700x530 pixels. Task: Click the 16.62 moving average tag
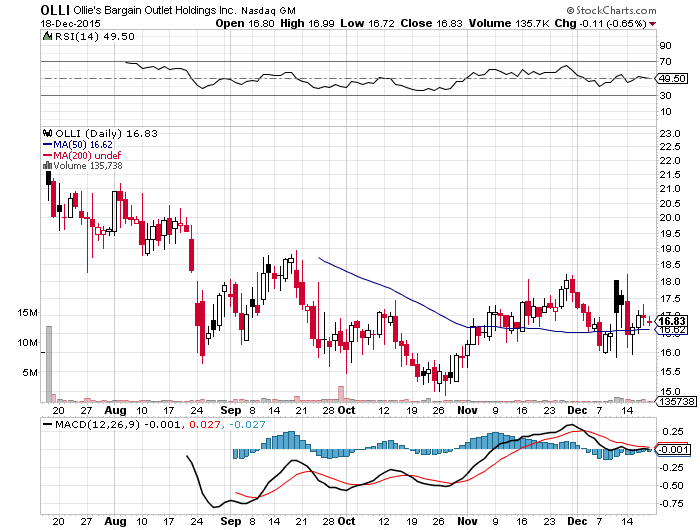672,330
